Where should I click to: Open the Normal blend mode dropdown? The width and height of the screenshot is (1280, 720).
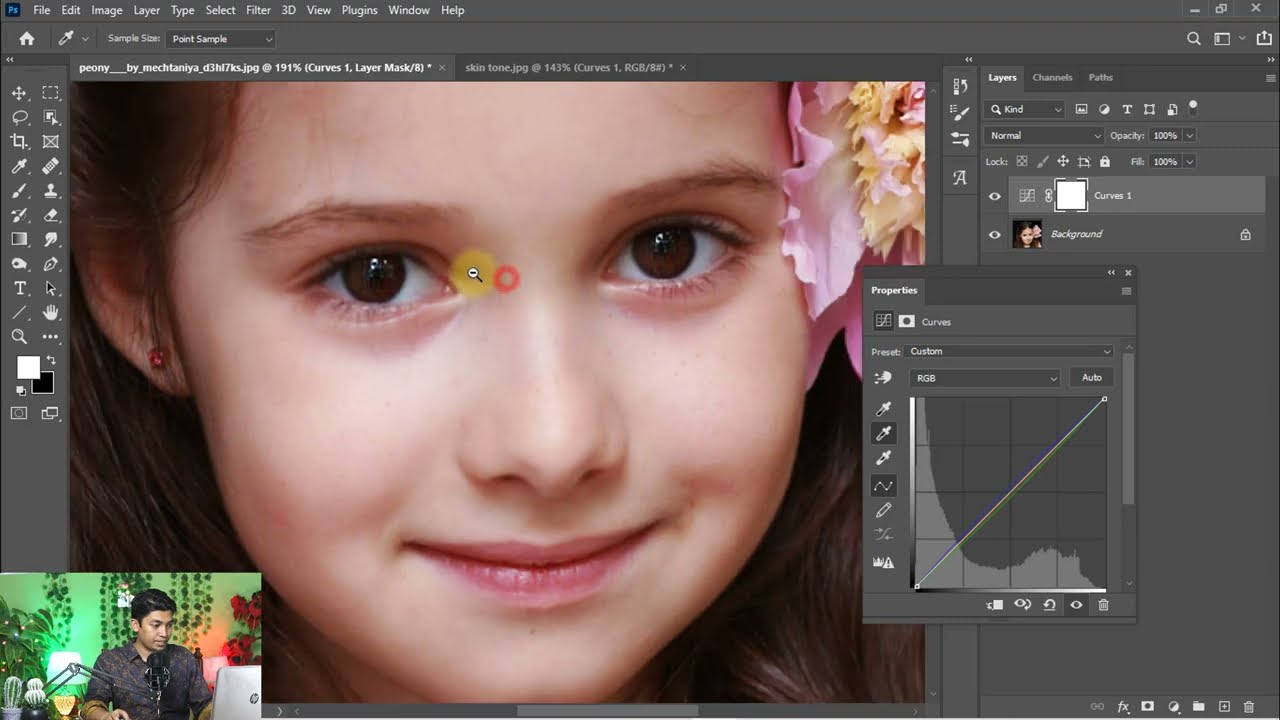click(1044, 135)
